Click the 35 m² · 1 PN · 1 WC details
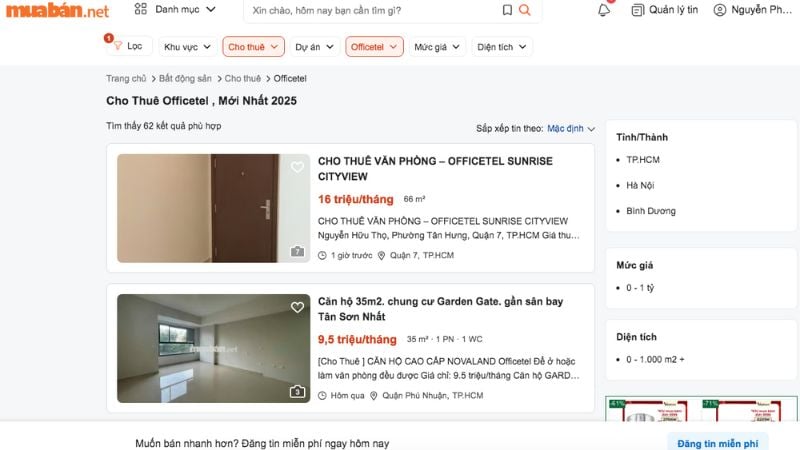The width and height of the screenshot is (800, 450). 444,339
